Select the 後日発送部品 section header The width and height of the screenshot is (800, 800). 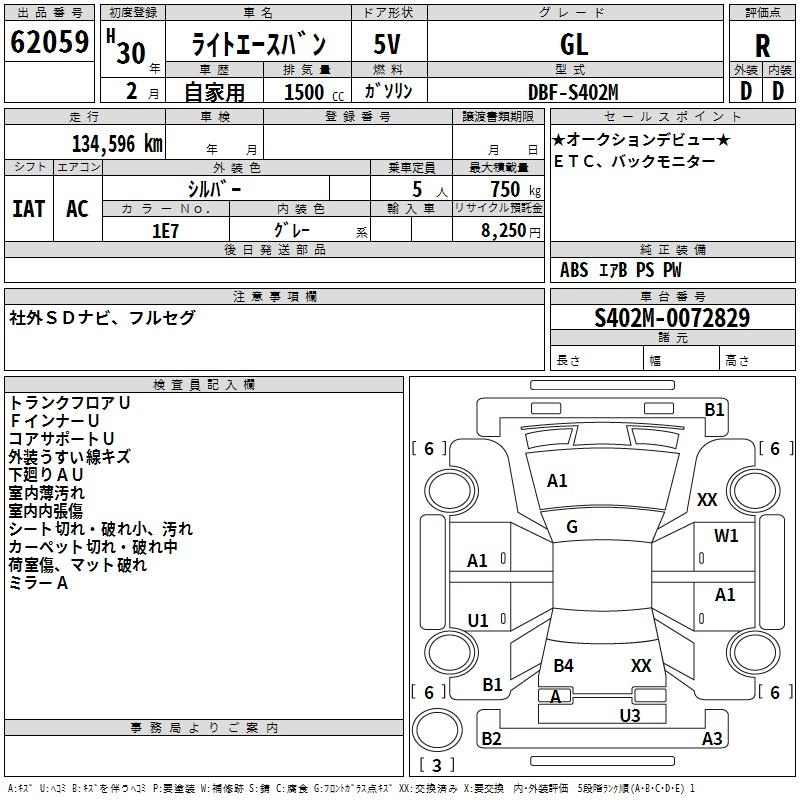click(274, 249)
